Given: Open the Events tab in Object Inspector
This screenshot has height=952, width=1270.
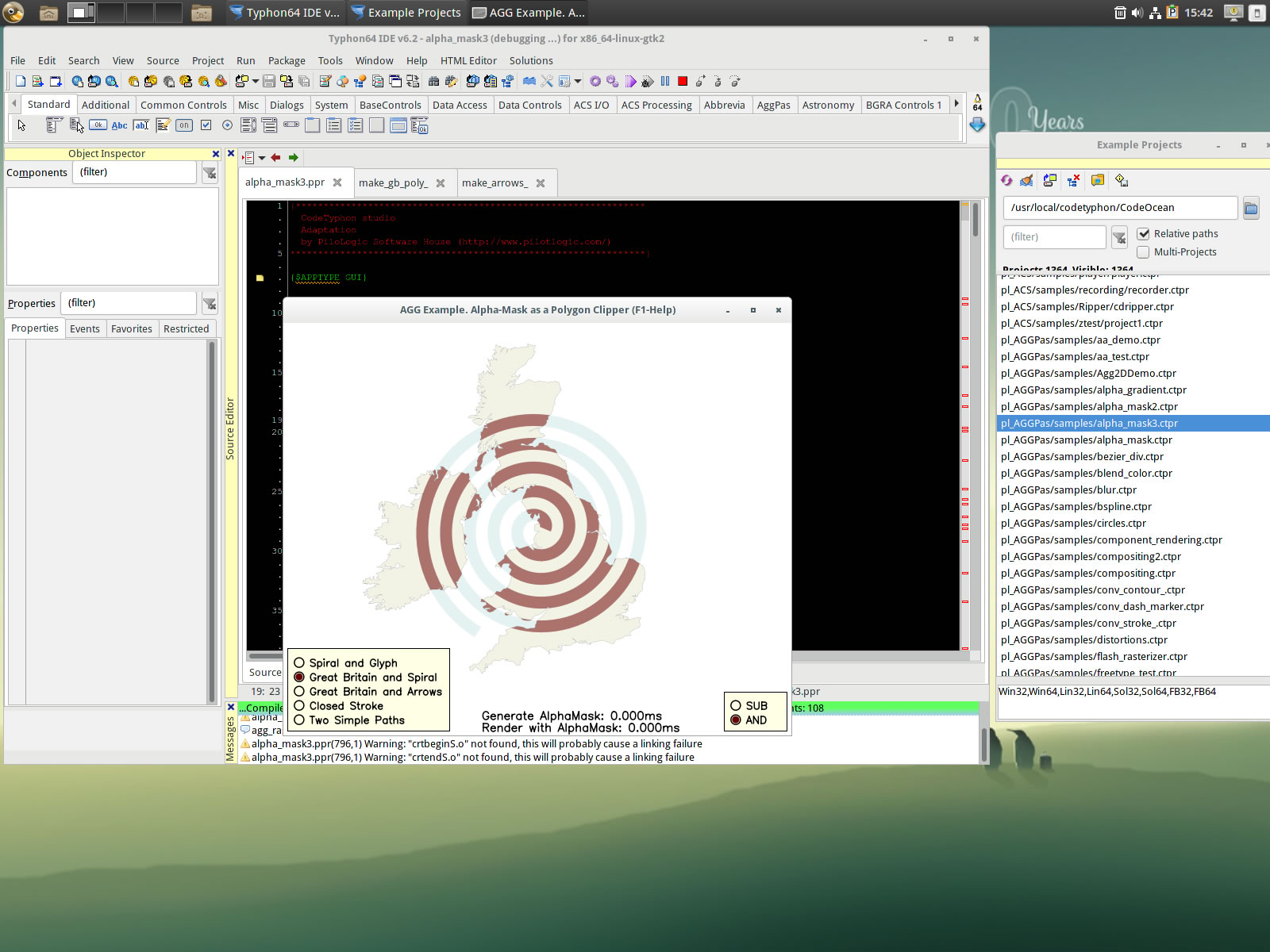Looking at the screenshot, I should 85,328.
